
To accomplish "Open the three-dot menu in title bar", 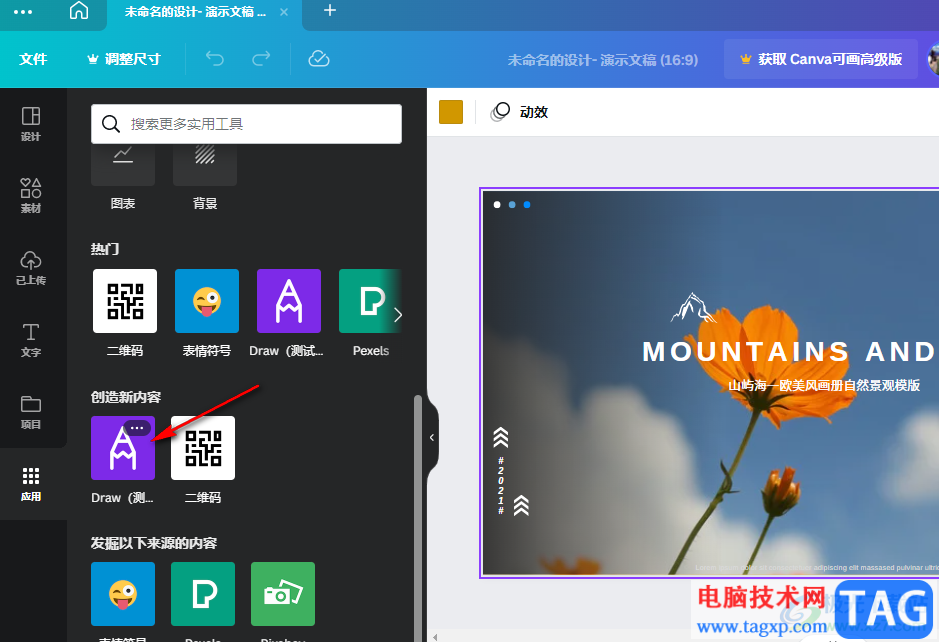I will pyautogui.click(x=23, y=12).
